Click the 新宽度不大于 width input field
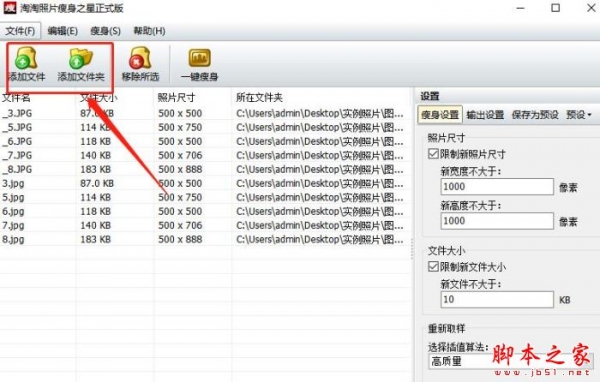 497,187
